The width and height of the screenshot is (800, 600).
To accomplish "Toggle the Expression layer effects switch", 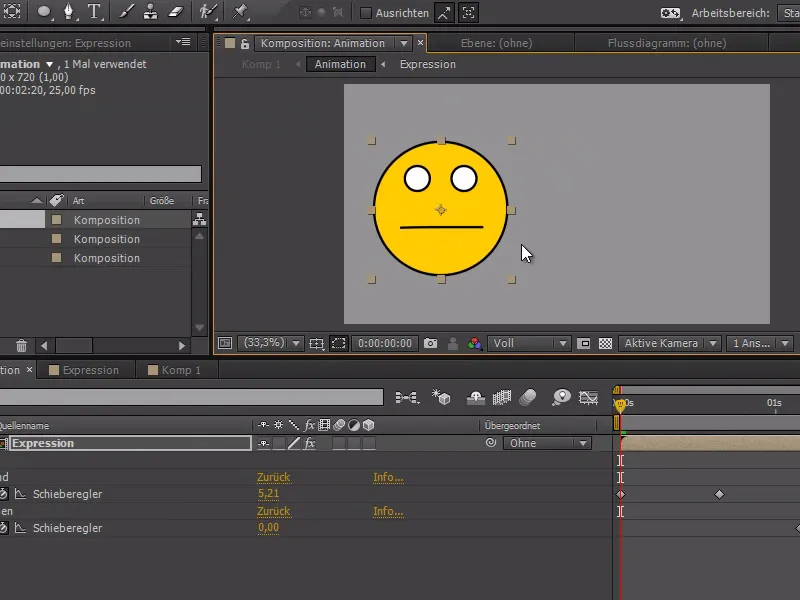I will [309, 443].
